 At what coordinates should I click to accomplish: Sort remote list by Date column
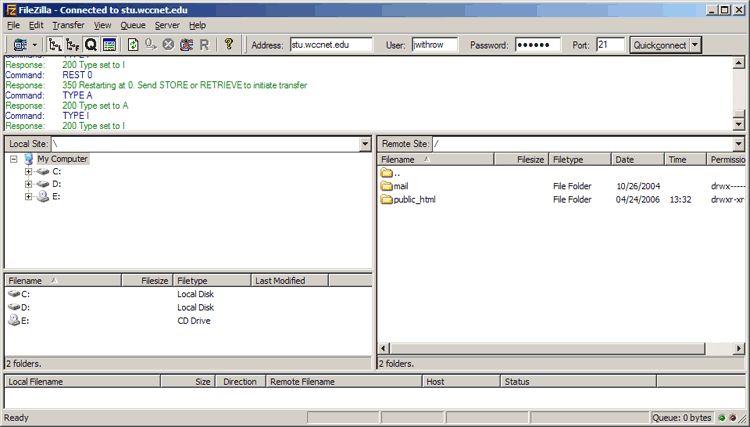638,160
